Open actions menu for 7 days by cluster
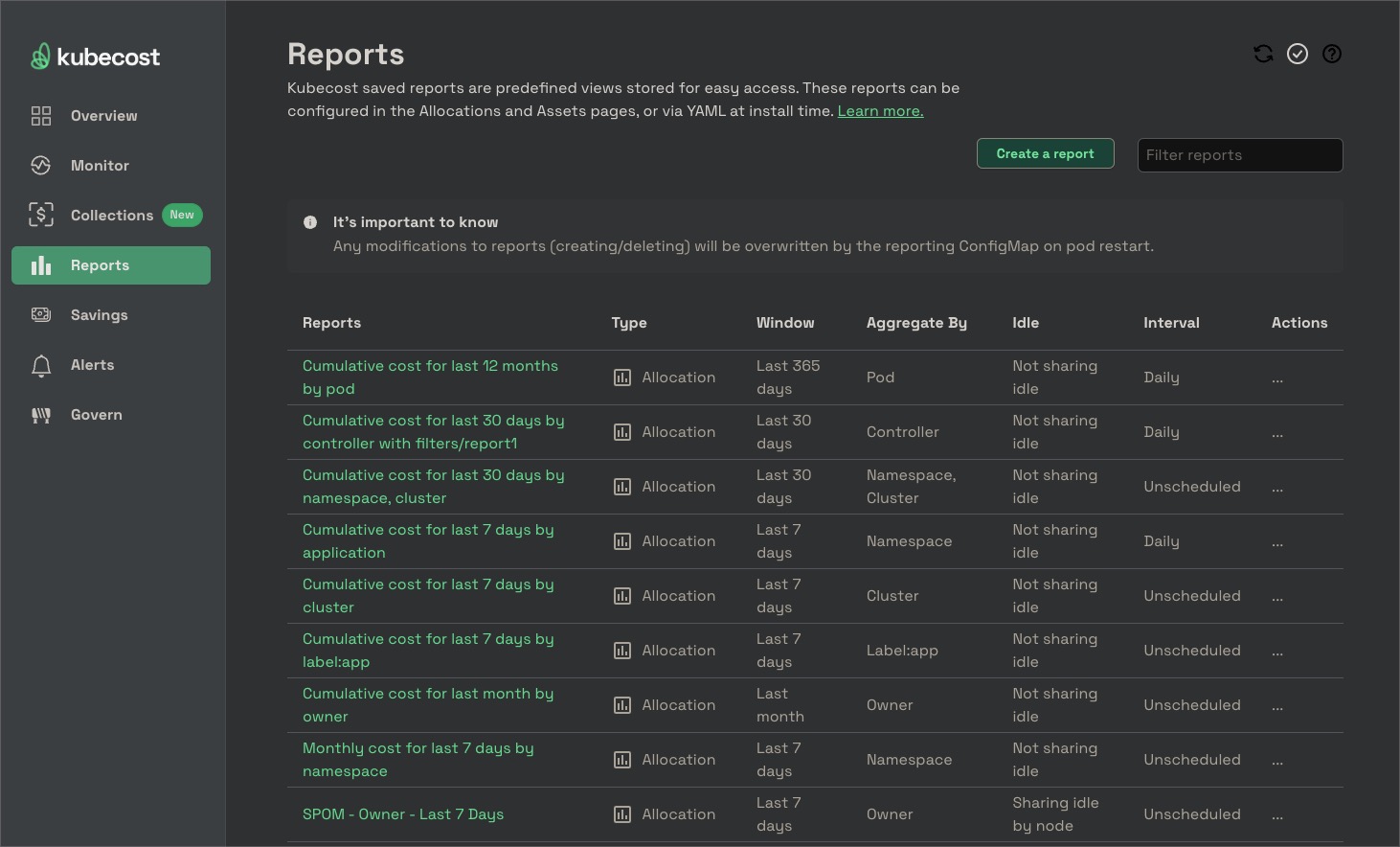This screenshot has width=1400, height=847. [x=1277, y=599]
